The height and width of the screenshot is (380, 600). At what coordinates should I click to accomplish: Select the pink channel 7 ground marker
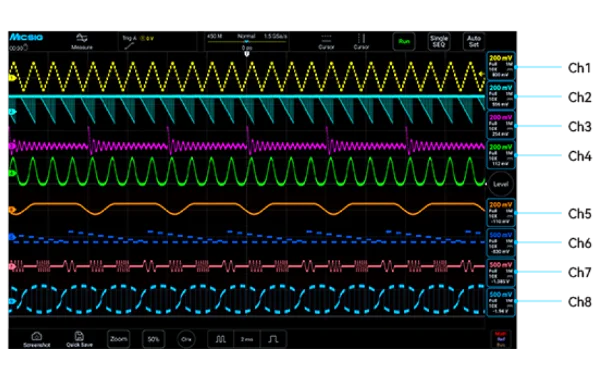click(x=12, y=266)
